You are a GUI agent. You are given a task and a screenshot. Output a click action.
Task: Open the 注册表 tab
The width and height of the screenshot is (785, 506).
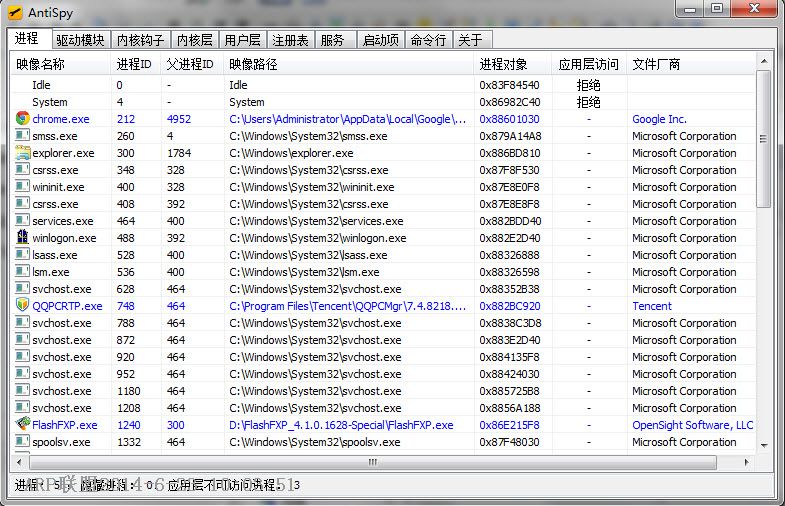(290, 40)
